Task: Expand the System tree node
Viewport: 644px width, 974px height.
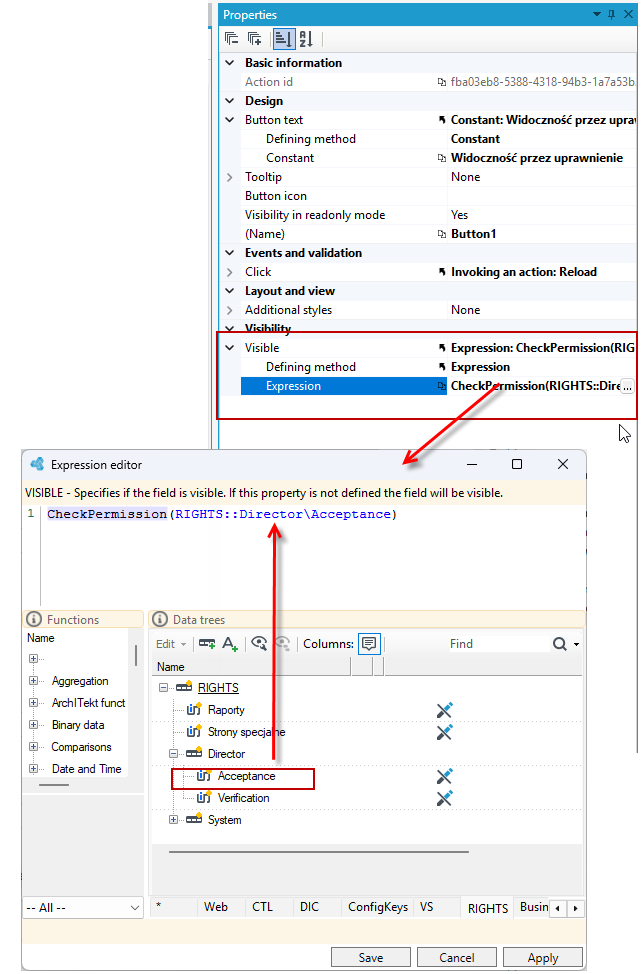Action: (x=173, y=820)
